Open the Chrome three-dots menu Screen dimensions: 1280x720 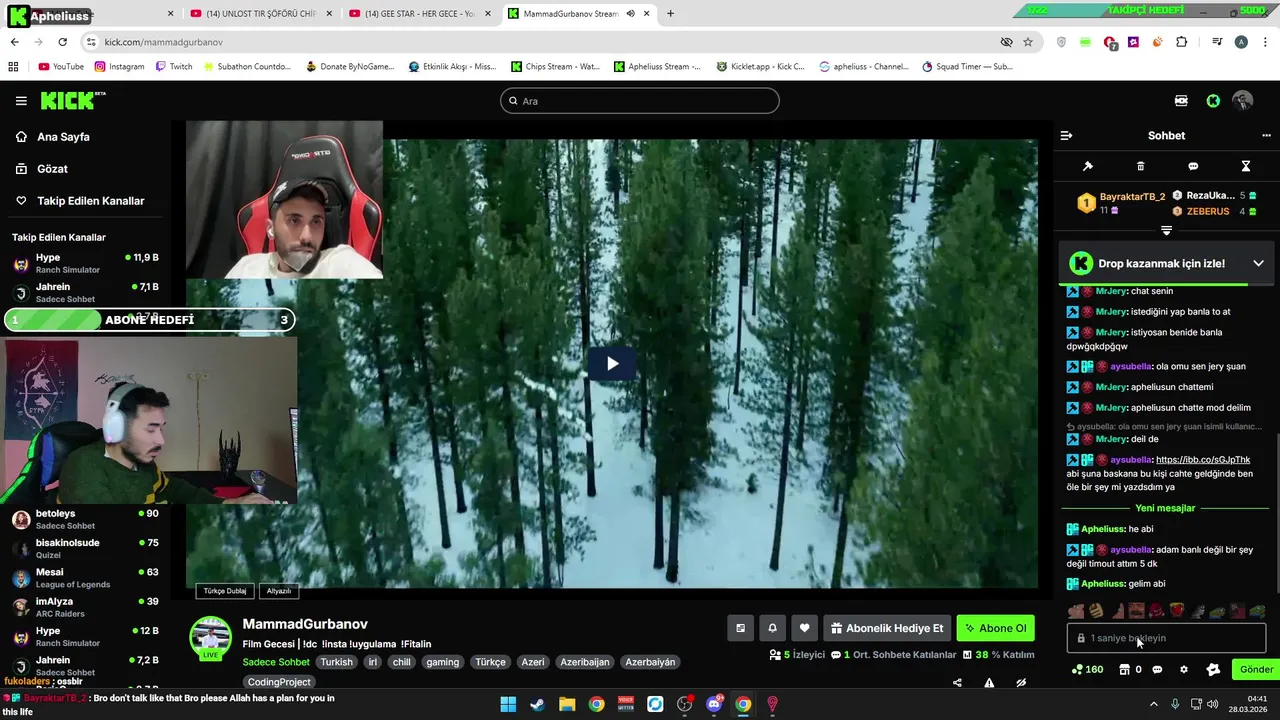(1266, 42)
